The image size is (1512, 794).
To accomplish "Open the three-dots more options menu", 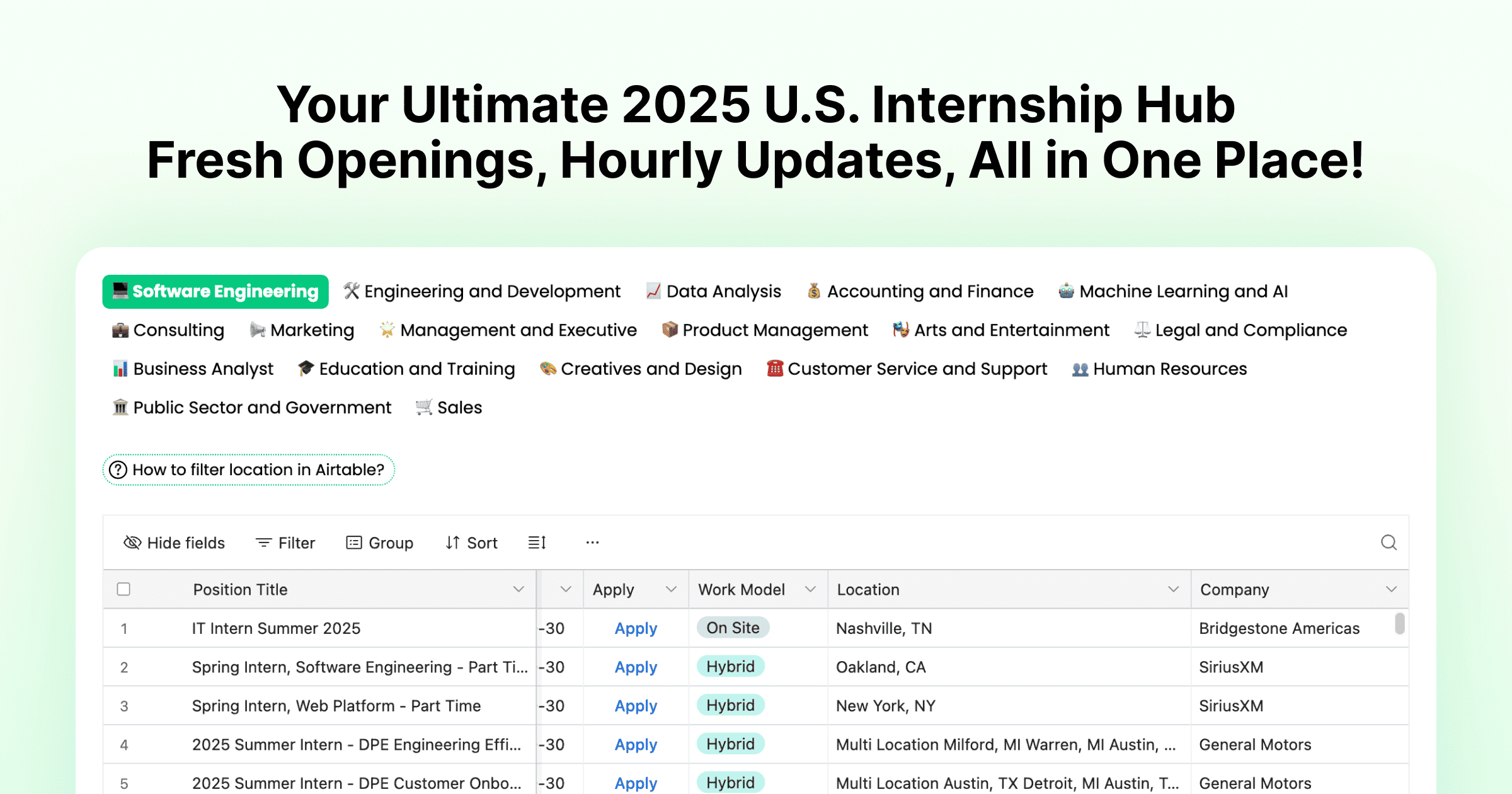I will click(592, 543).
